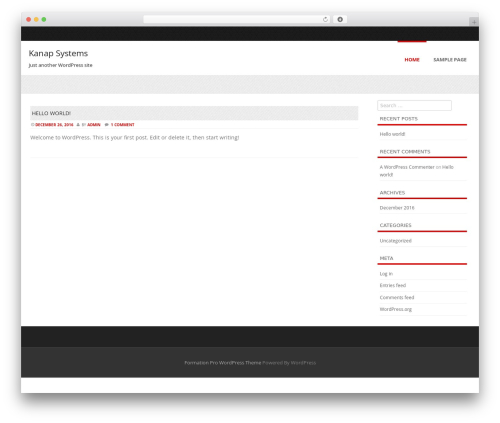Screen dimensions: 500x423
Task: Open a new tab with plus button
Action: (474, 22)
